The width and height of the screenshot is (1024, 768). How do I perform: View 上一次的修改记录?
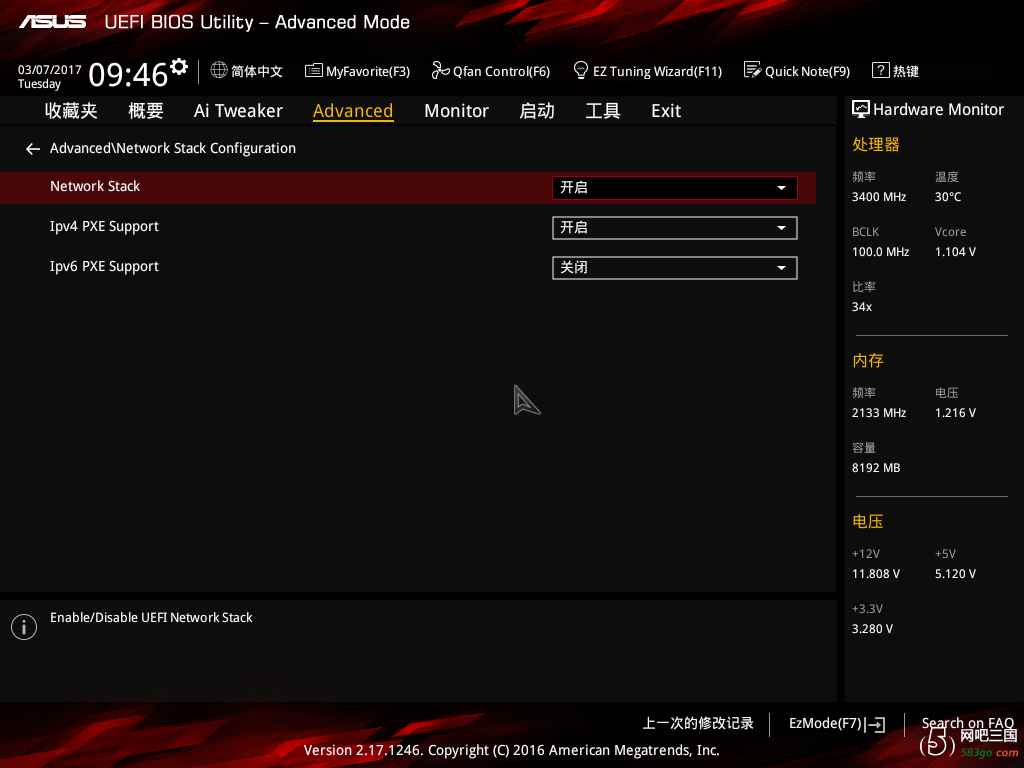698,724
